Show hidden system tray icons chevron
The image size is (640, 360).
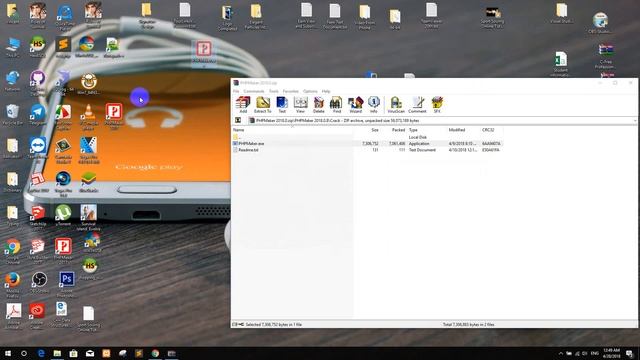[561, 353]
